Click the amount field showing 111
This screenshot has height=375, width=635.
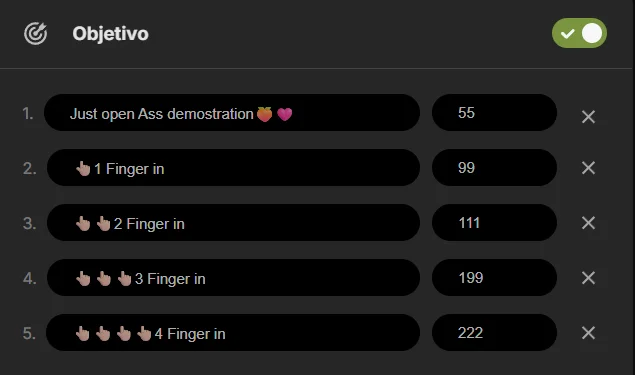pyautogui.click(x=494, y=223)
